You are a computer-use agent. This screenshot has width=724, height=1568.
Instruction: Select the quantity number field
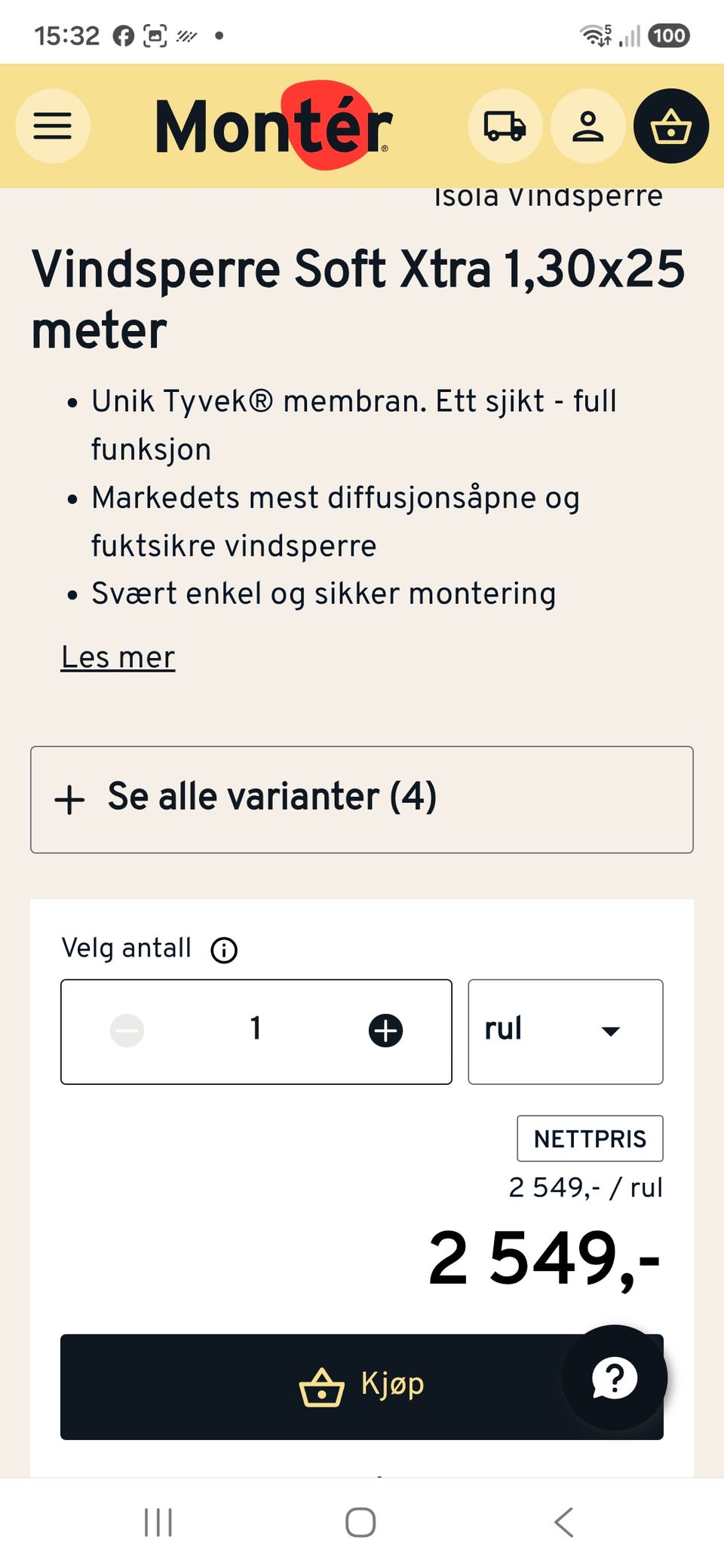(256, 1029)
